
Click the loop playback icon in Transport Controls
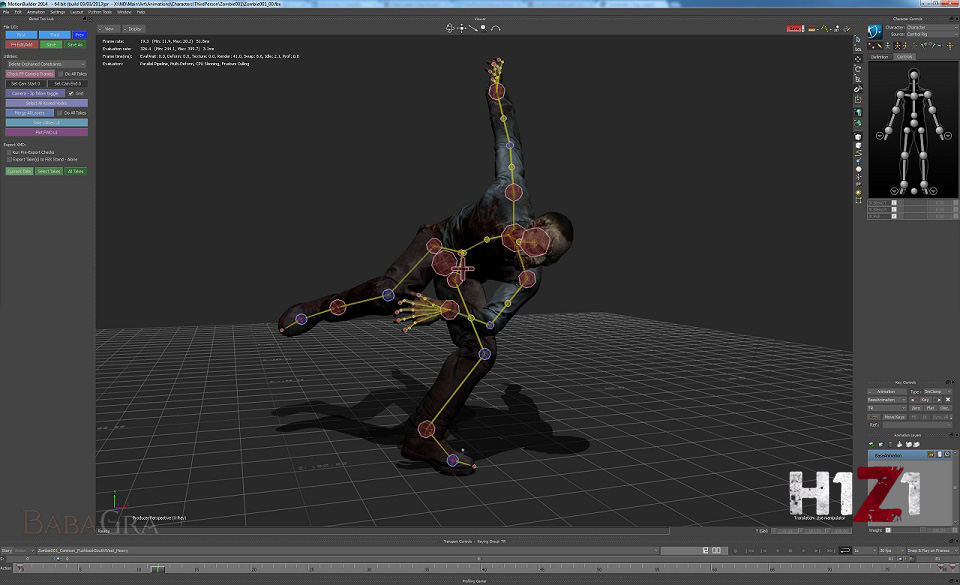click(846, 551)
